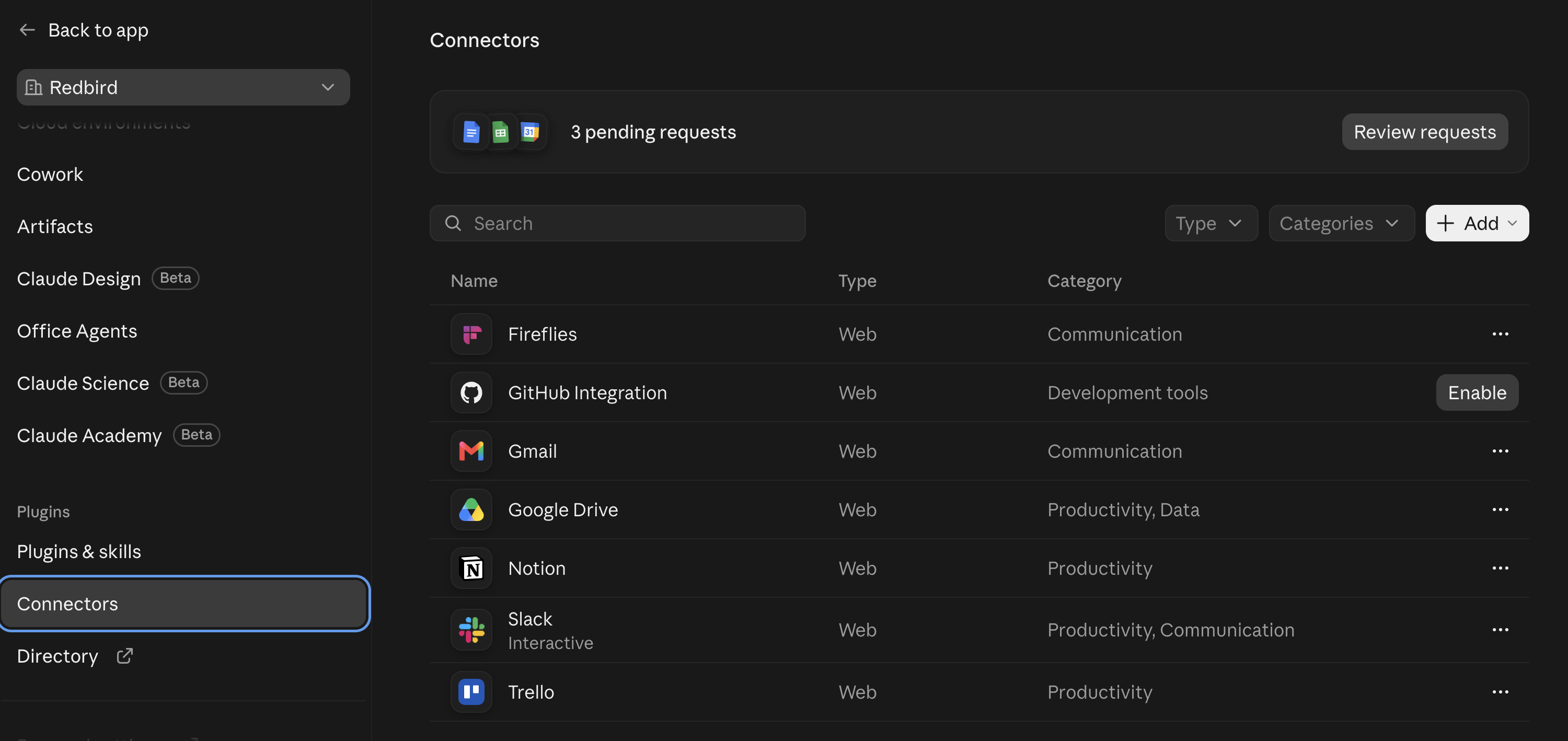The height and width of the screenshot is (741, 1568).
Task: Click the Google Drive logo icon
Action: click(x=471, y=509)
